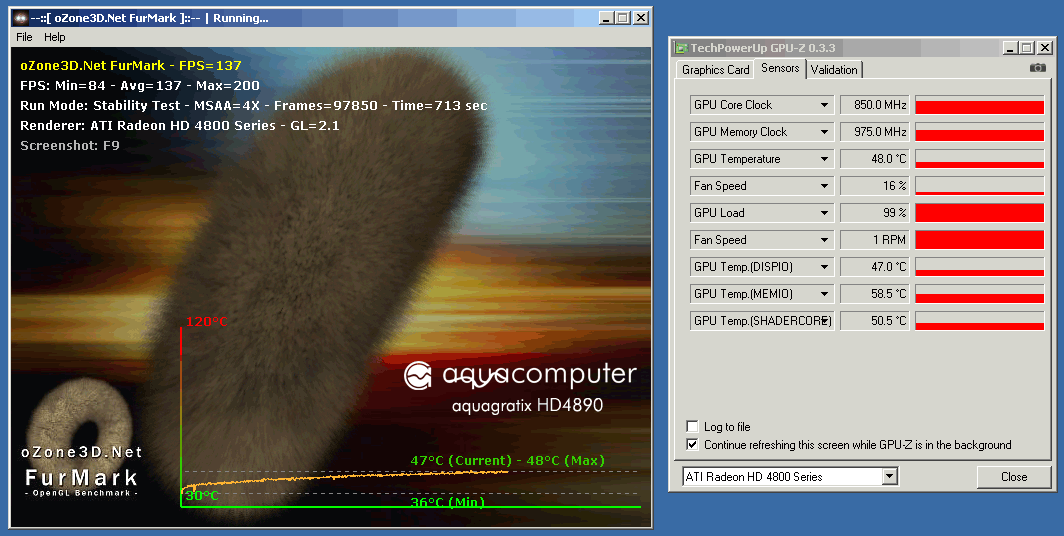1064x536 pixels.
Task: Maximize the GPU-Z window
Action: coord(1027,47)
